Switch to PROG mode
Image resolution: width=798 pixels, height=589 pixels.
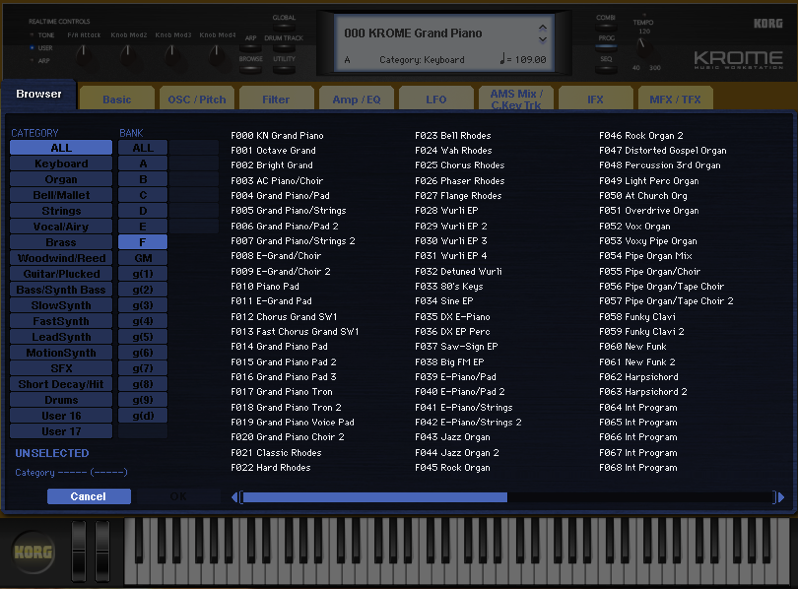pos(606,47)
